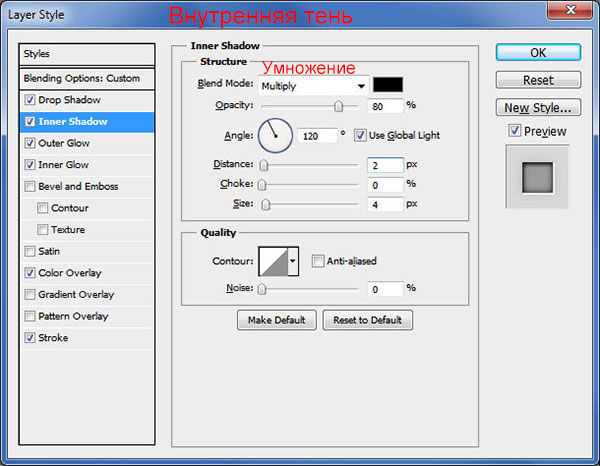
Task: Uncheck the Drop Shadow checkbox
Action: click(x=30, y=100)
